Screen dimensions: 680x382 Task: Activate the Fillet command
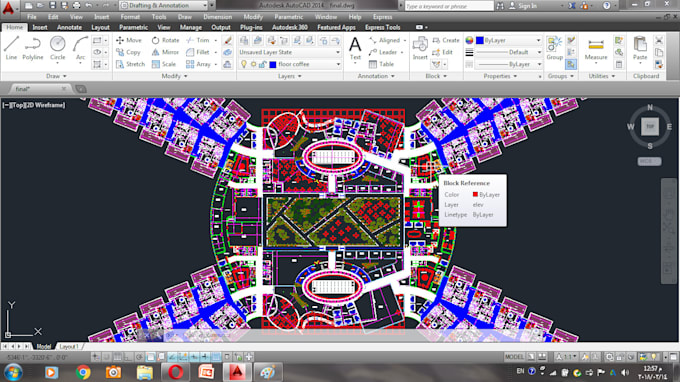click(198, 52)
